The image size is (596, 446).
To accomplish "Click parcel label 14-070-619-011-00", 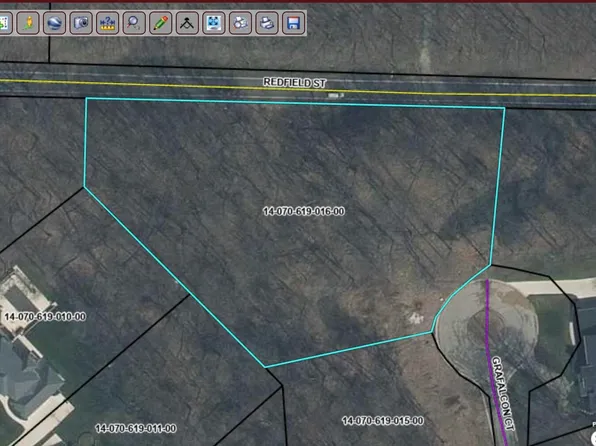I will [136, 429].
